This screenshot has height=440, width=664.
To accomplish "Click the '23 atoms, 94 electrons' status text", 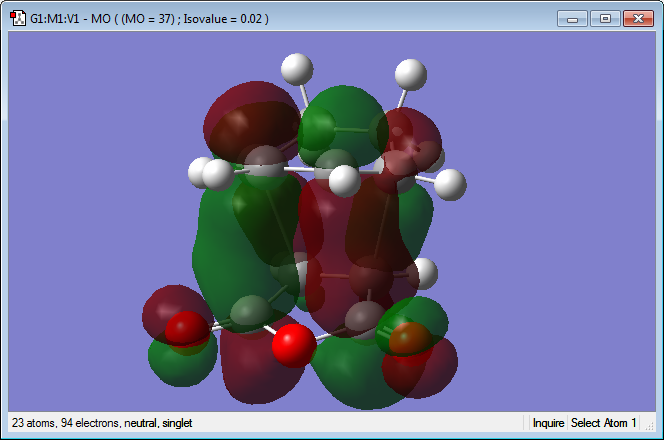I will 102,423.
